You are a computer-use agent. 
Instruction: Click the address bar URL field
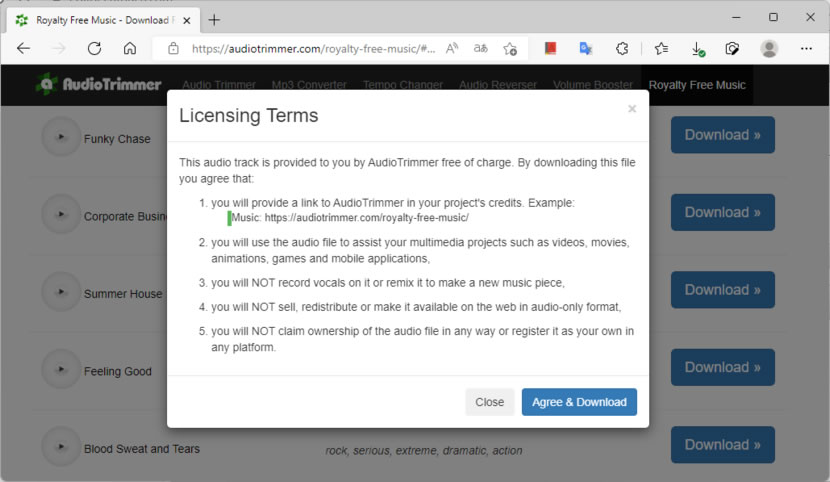pyautogui.click(x=313, y=49)
